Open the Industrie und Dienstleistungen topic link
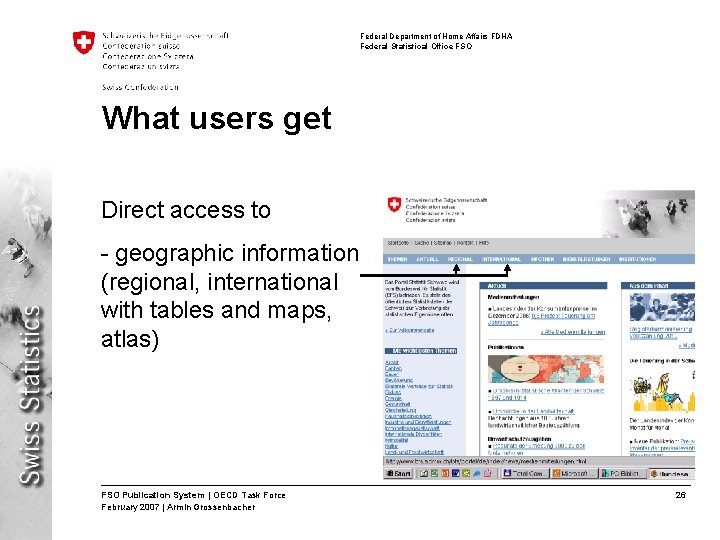Image resolution: width=720 pixels, height=540 pixels. click(418, 422)
